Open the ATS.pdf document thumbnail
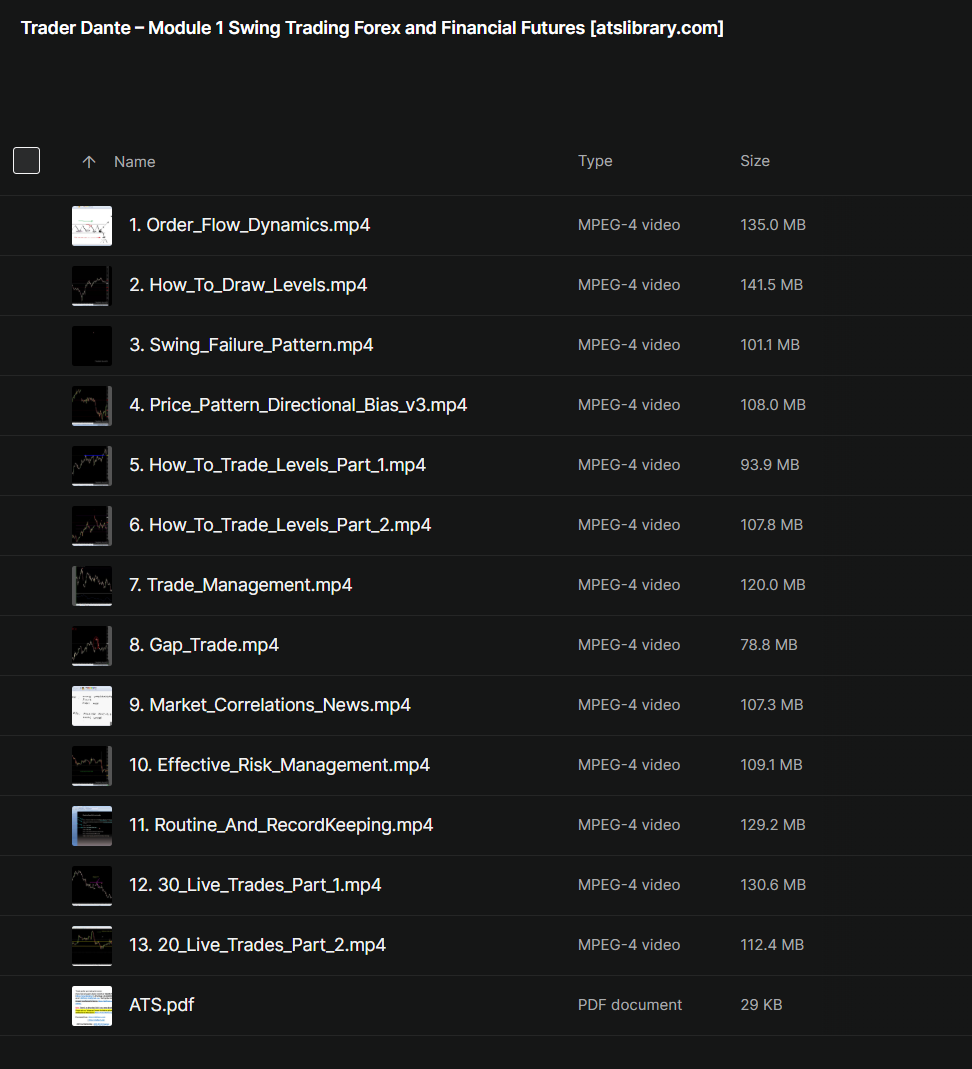Image resolution: width=972 pixels, height=1069 pixels. [x=92, y=1006]
